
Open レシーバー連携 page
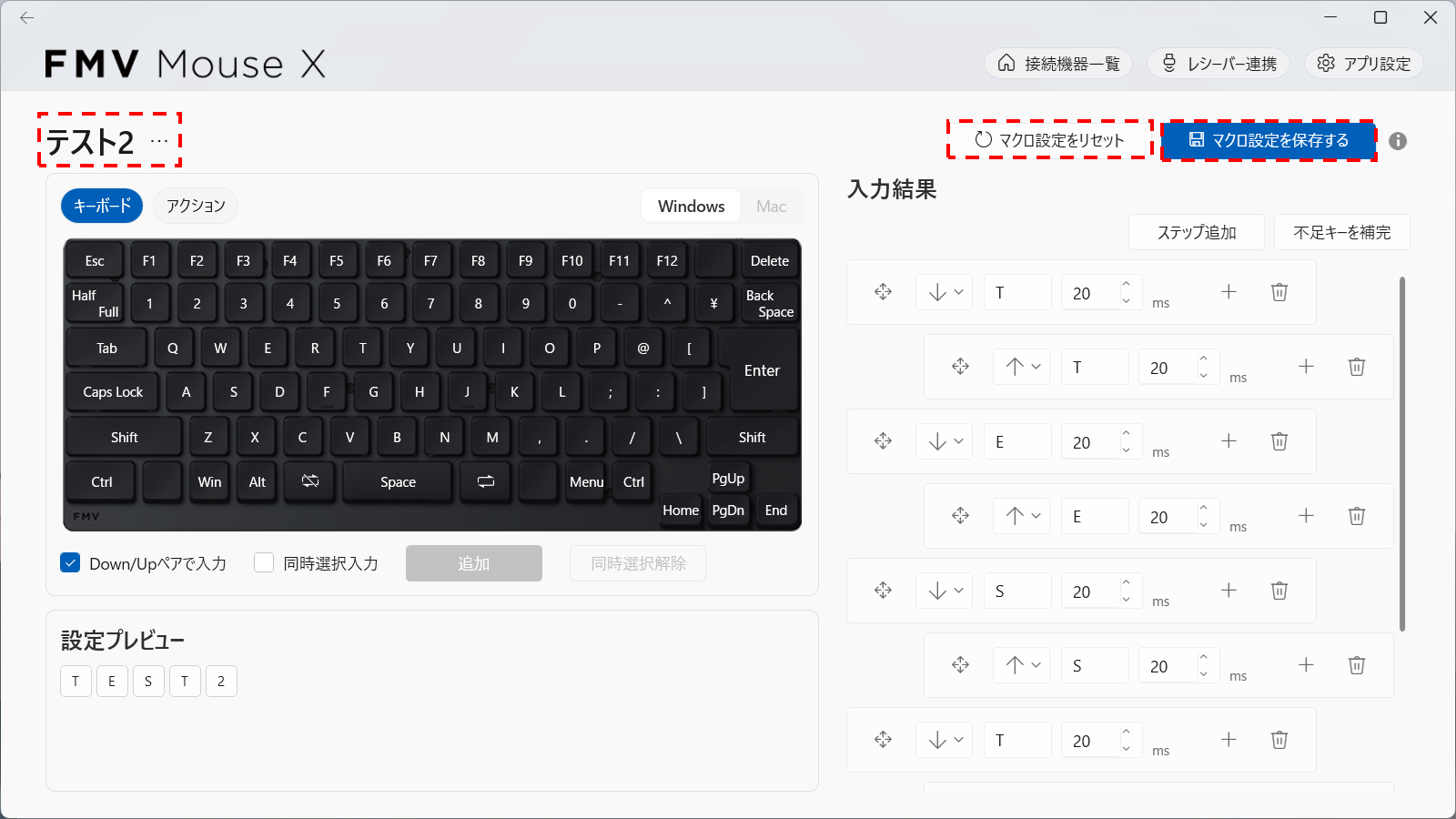tap(1218, 63)
